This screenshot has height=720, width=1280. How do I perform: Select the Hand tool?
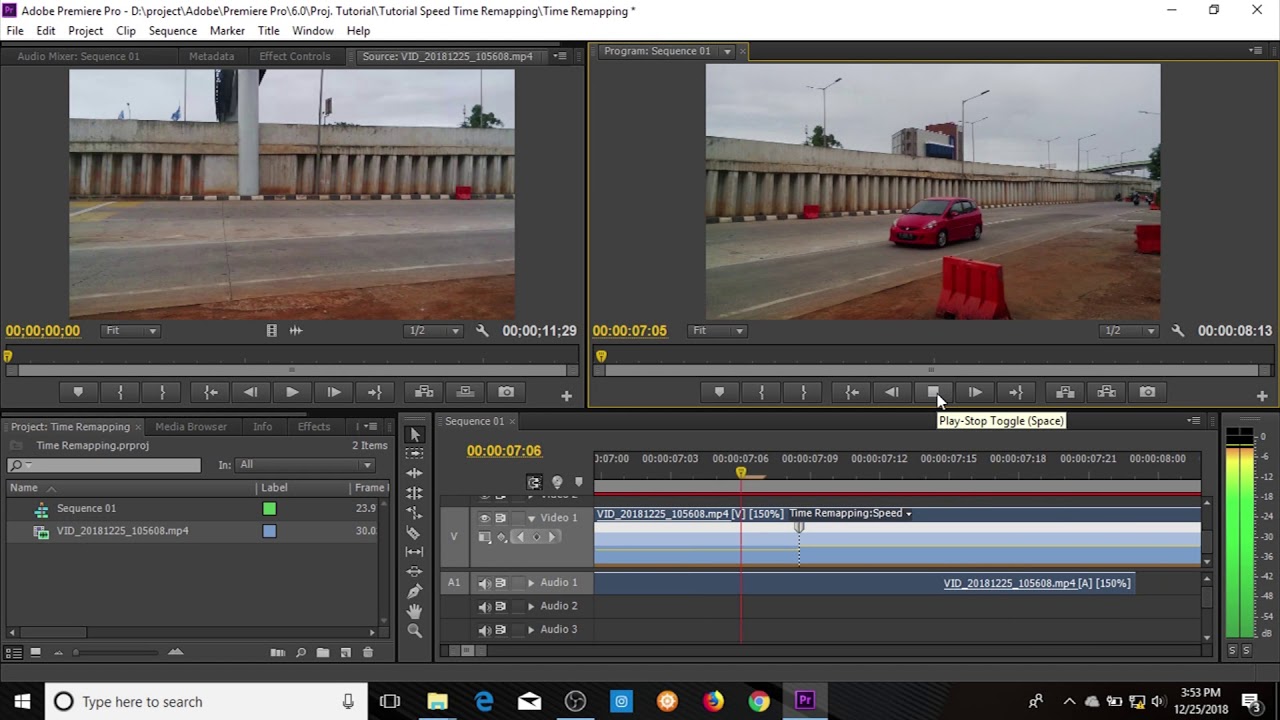415,610
